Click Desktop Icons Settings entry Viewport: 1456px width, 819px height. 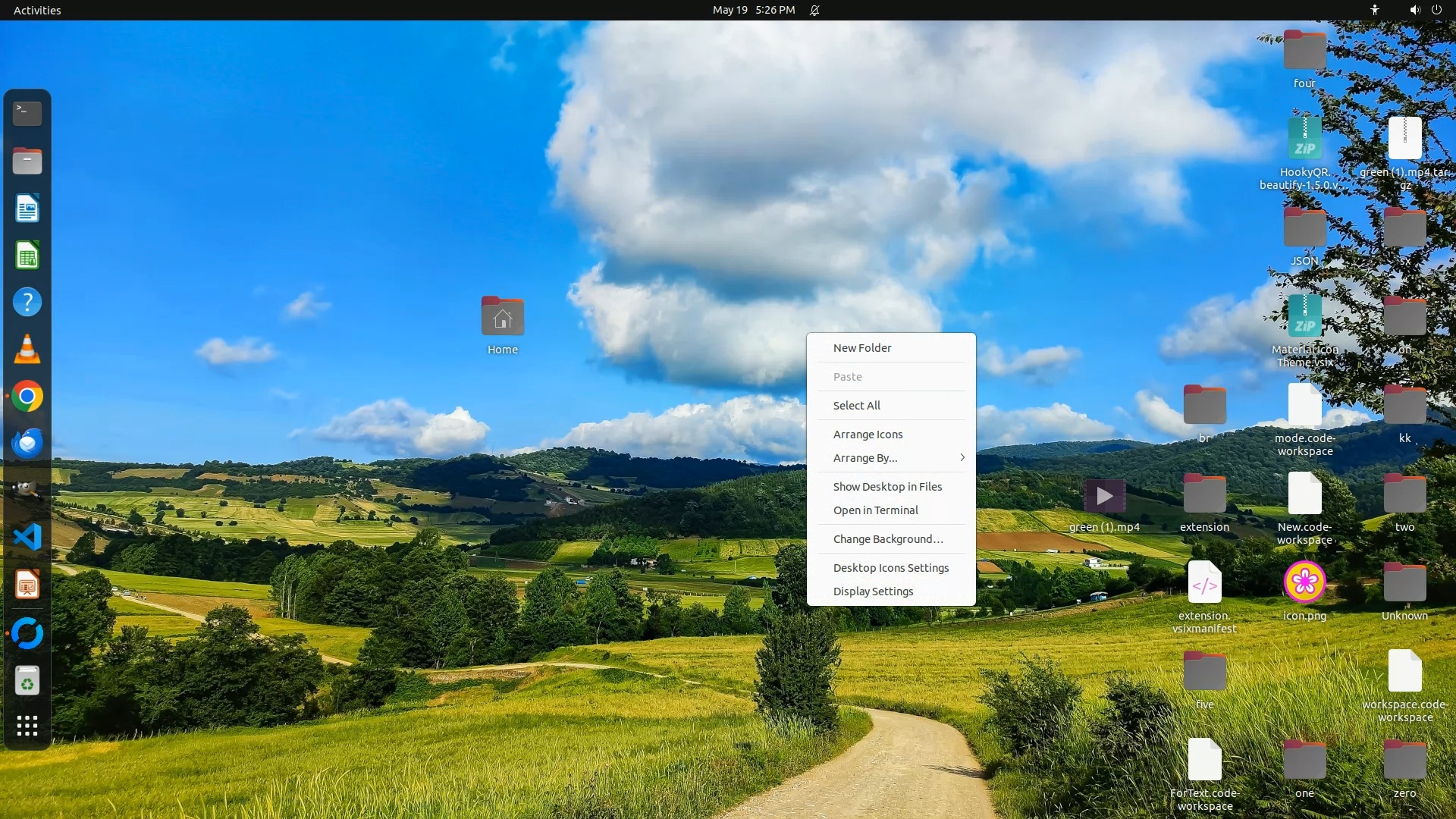[x=890, y=568]
